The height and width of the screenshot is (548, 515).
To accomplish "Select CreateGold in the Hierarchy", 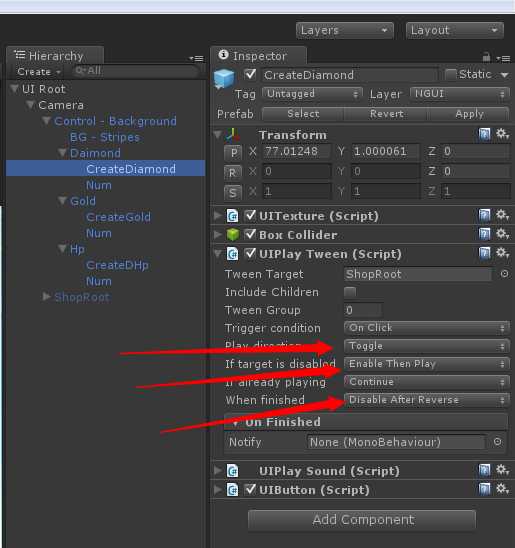I will point(118,217).
